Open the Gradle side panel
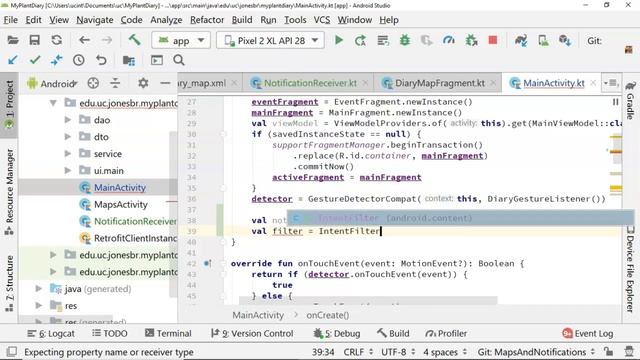 pyautogui.click(x=631, y=100)
